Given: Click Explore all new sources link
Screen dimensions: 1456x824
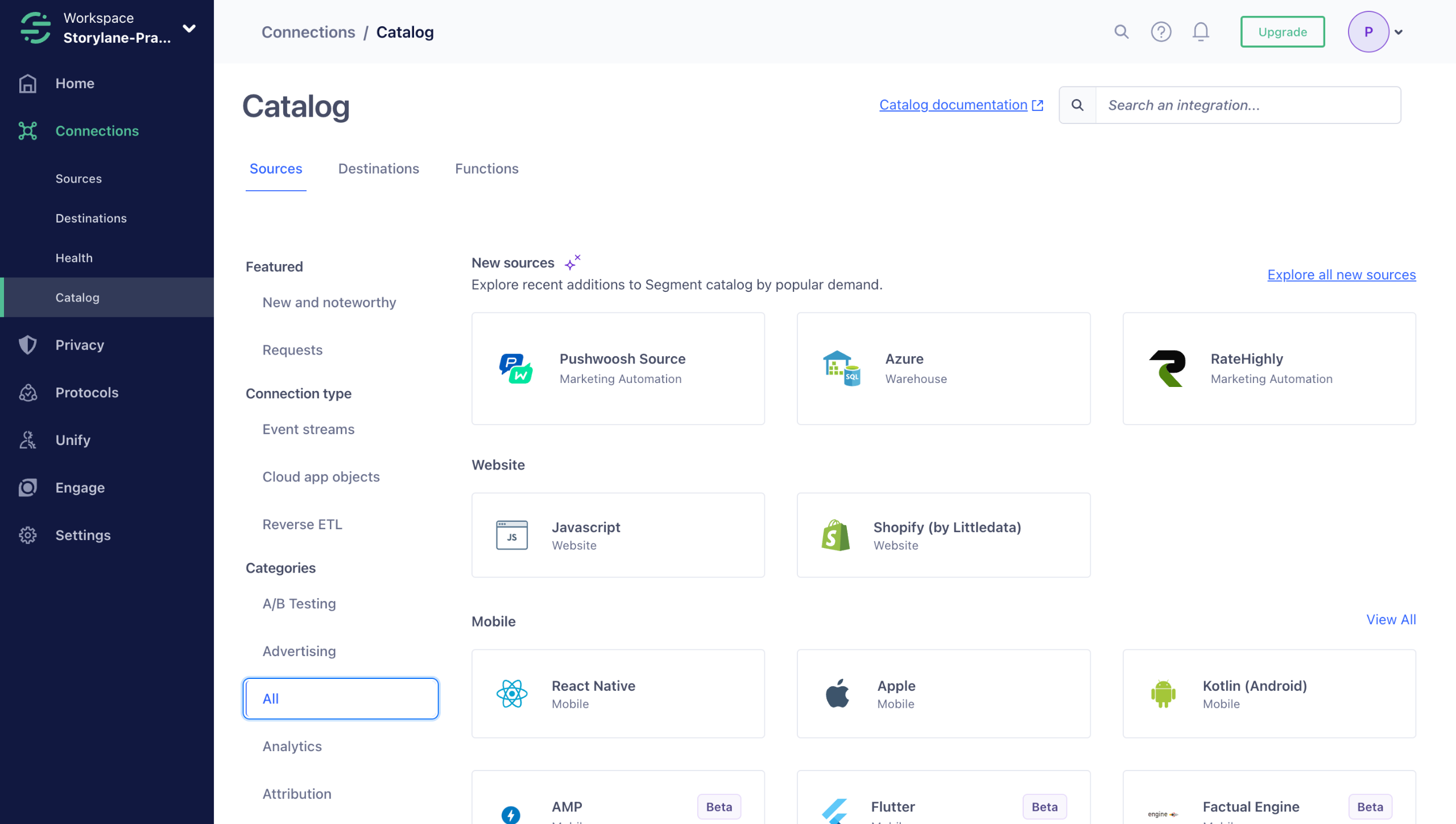Looking at the screenshot, I should pos(1341,275).
